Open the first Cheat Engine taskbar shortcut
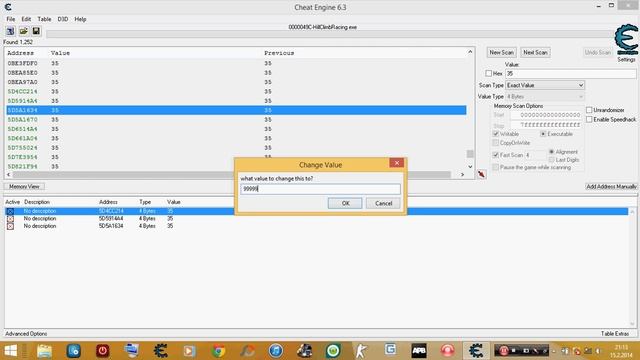Viewport: 640px width, 360px height. [160, 351]
